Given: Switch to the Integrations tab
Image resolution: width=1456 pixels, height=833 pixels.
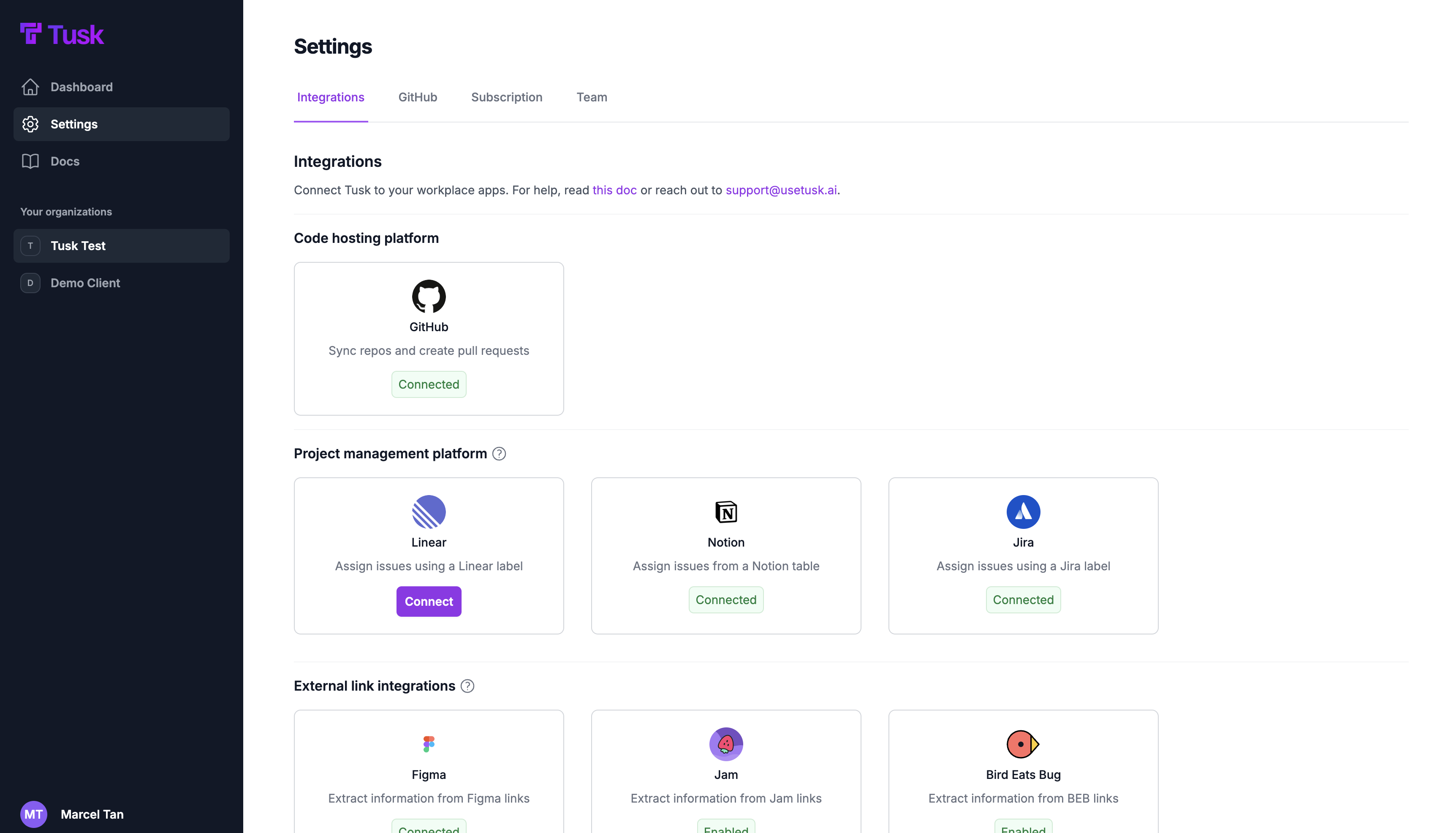Looking at the screenshot, I should [x=331, y=97].
